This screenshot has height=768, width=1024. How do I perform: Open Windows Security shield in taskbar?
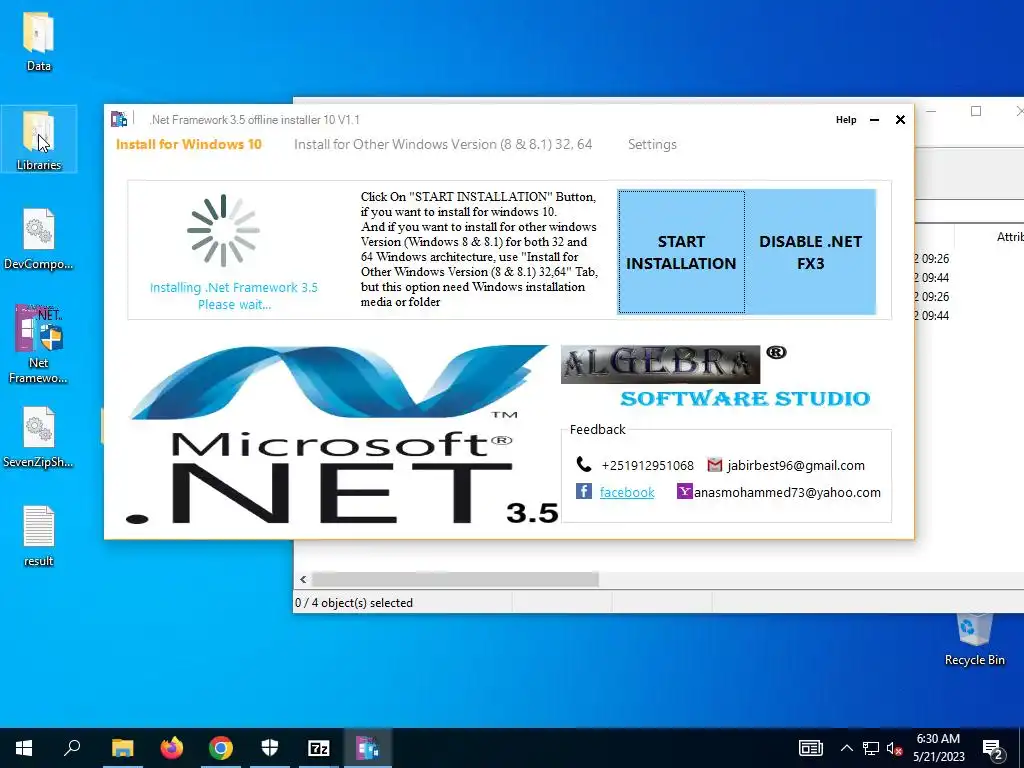[x=270, y=748]
